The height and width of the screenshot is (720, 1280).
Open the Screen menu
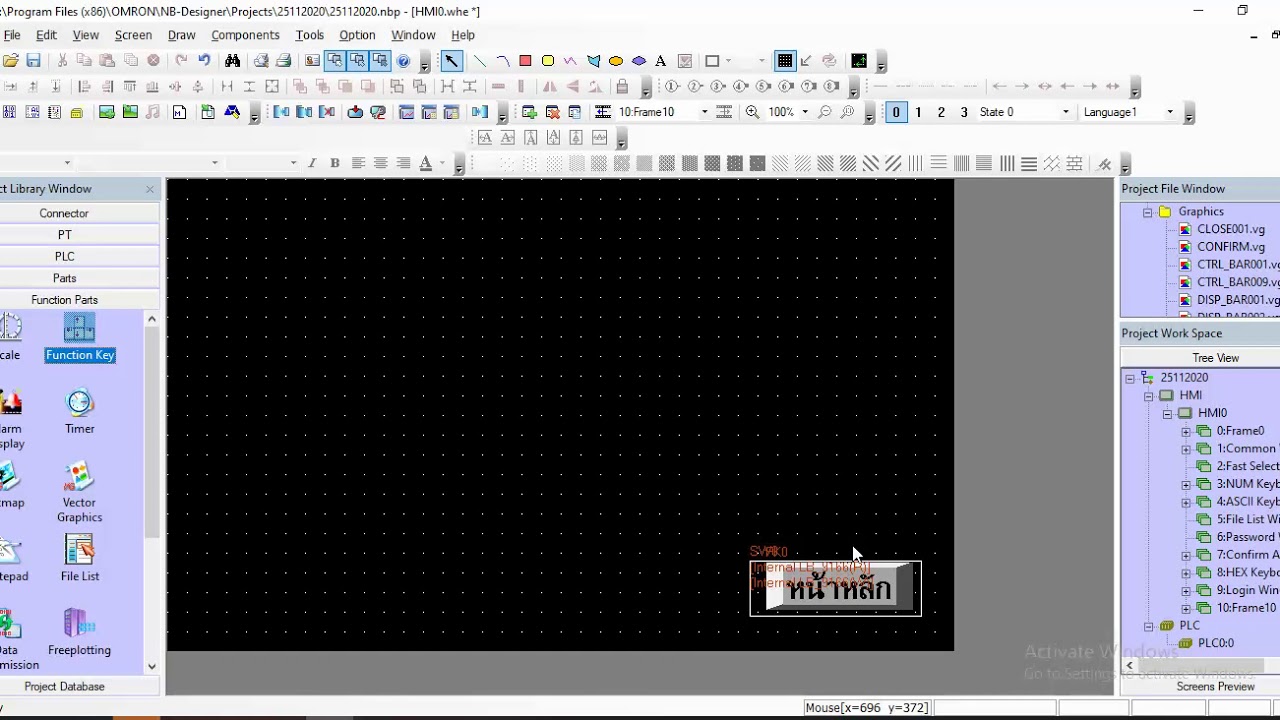(x=133, y=35)
